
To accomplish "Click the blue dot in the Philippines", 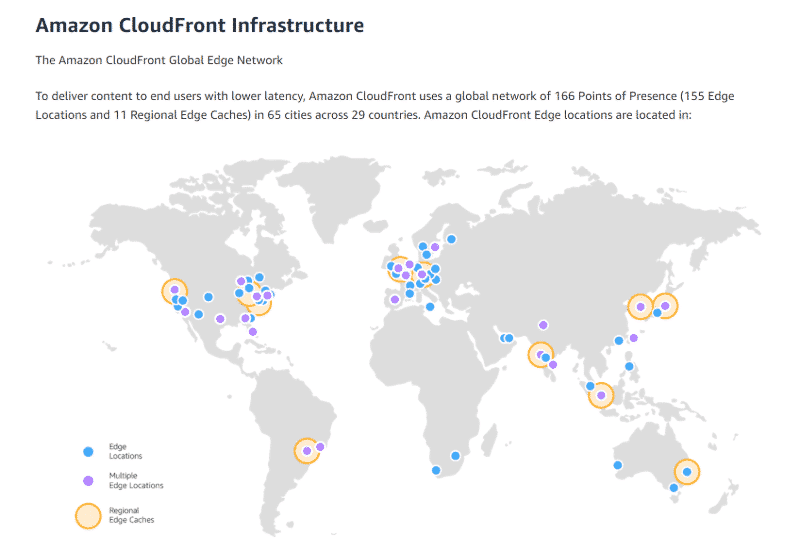I will 629,366.
